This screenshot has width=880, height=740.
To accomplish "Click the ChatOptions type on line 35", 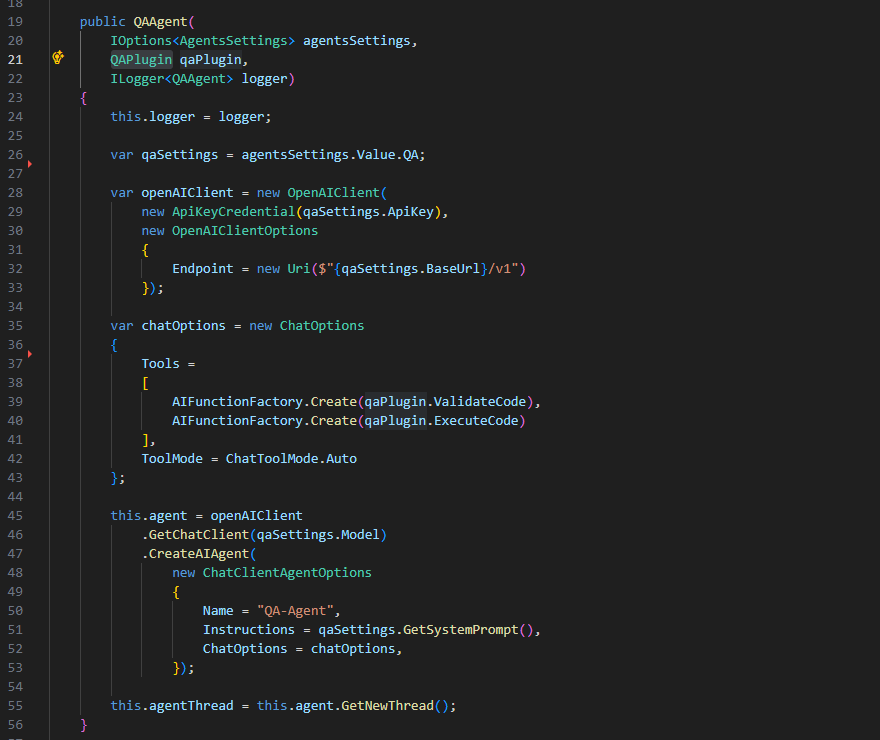I will click(x=322, y=326).
